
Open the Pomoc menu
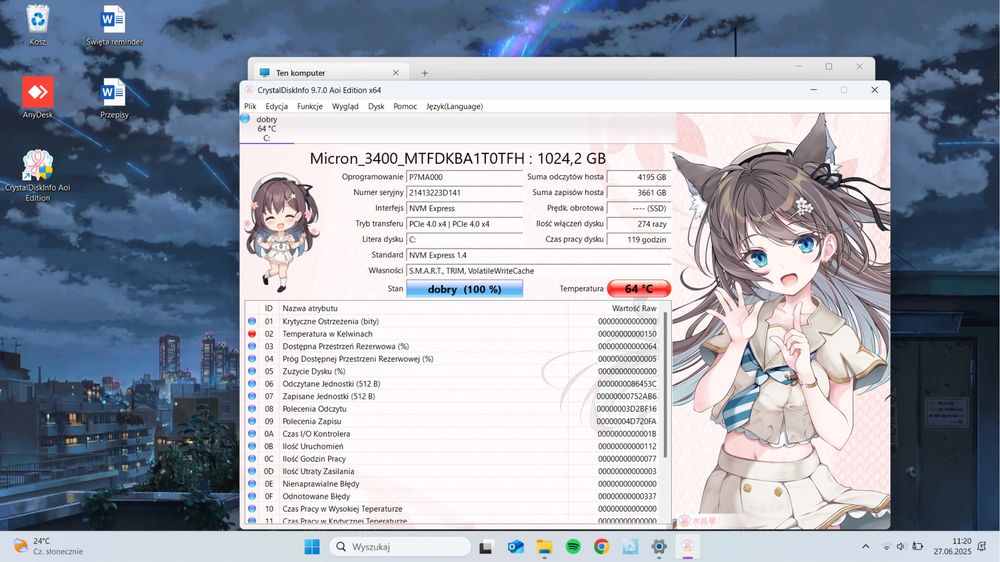point(405,107)
